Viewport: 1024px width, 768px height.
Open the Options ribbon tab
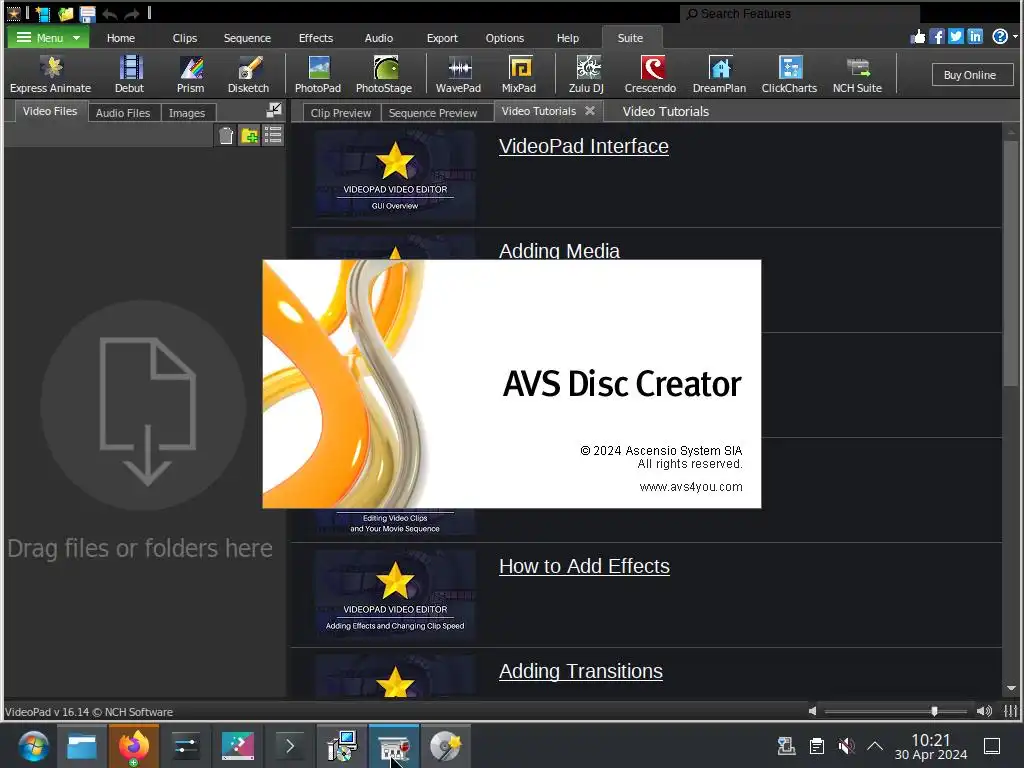coord(505,38)
